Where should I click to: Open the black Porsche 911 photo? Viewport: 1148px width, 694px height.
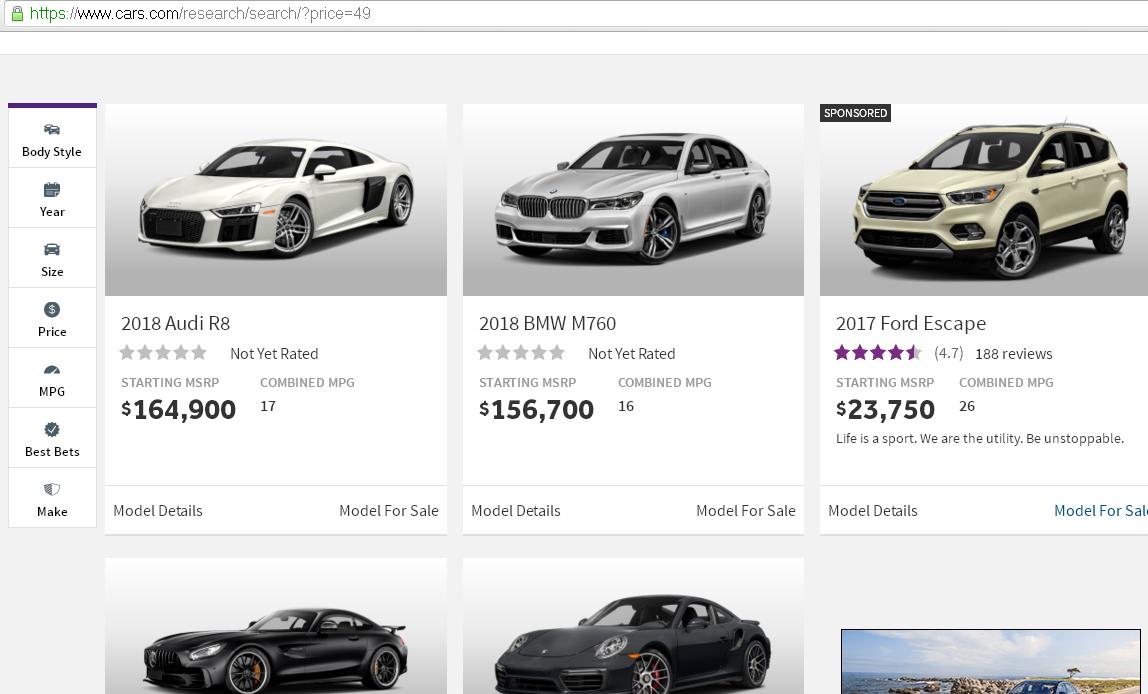(633, 626)
